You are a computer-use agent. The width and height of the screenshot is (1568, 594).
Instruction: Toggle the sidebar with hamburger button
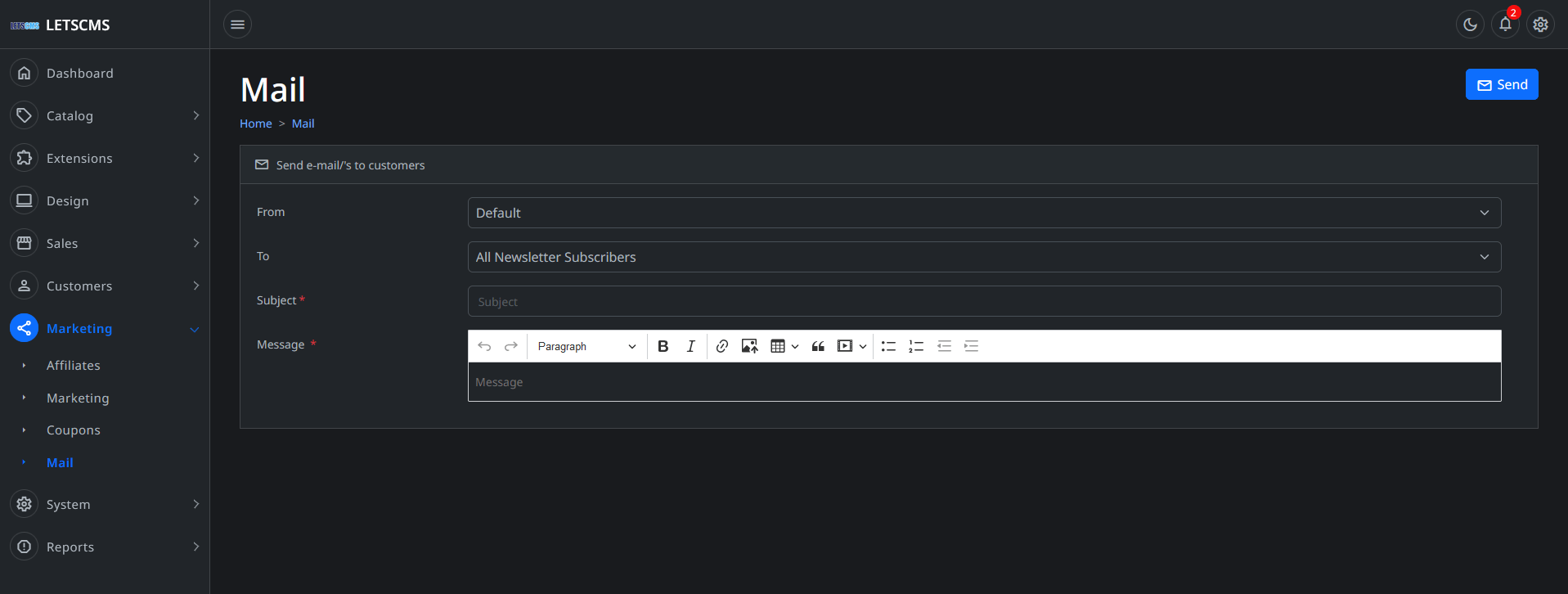coord(237,25)
